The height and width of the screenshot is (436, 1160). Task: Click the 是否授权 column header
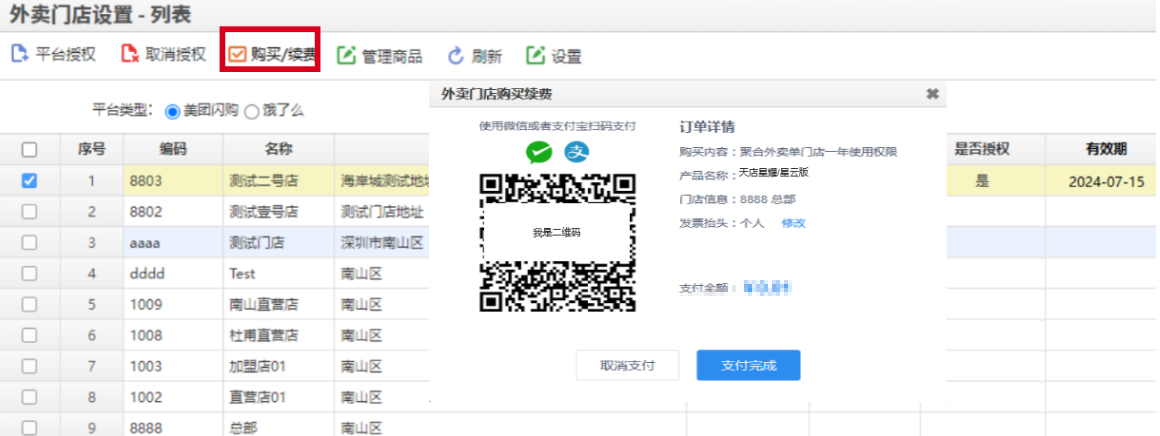(x=982, y=150)
